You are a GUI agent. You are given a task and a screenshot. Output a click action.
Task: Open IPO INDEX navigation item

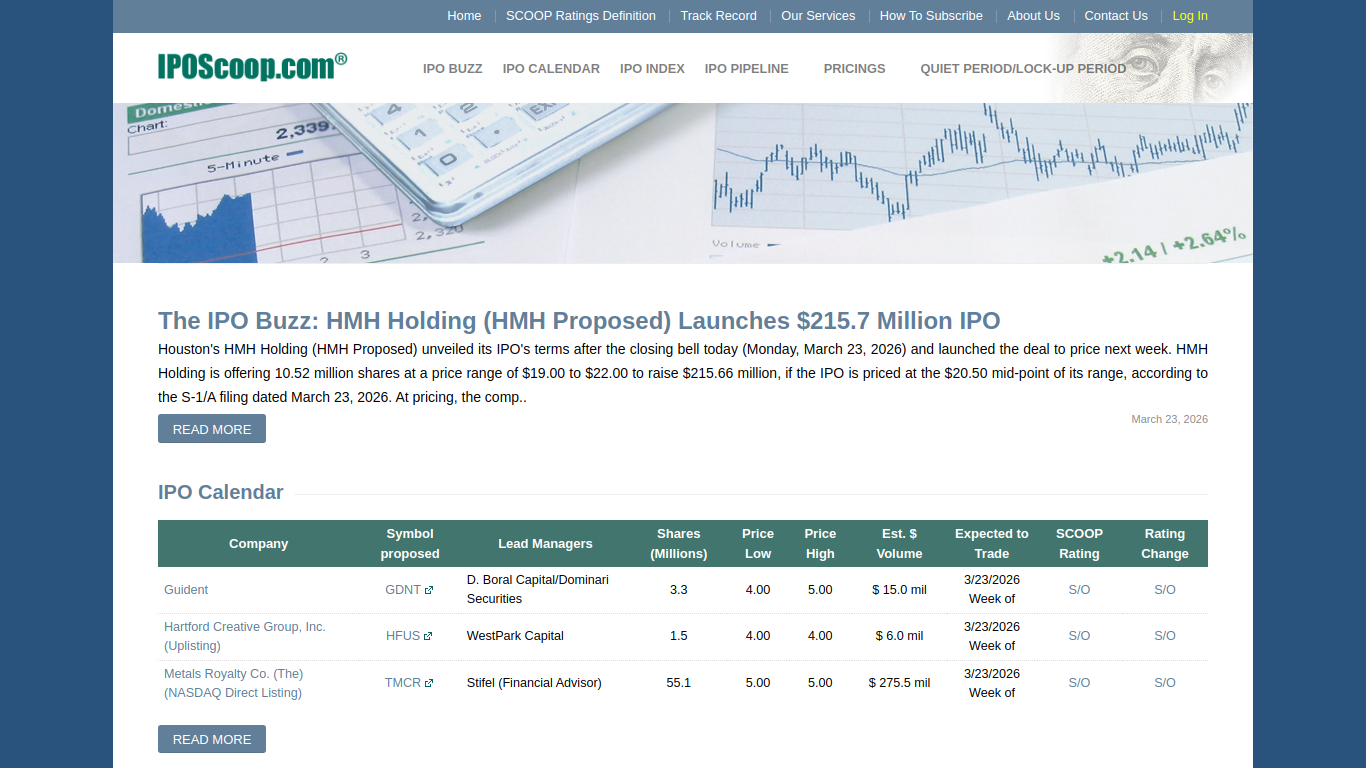(652, 69)
